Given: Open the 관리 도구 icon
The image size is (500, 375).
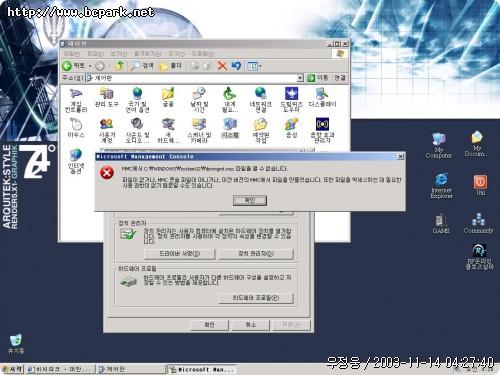Looking at the screenshot, I should pos(107,97).
